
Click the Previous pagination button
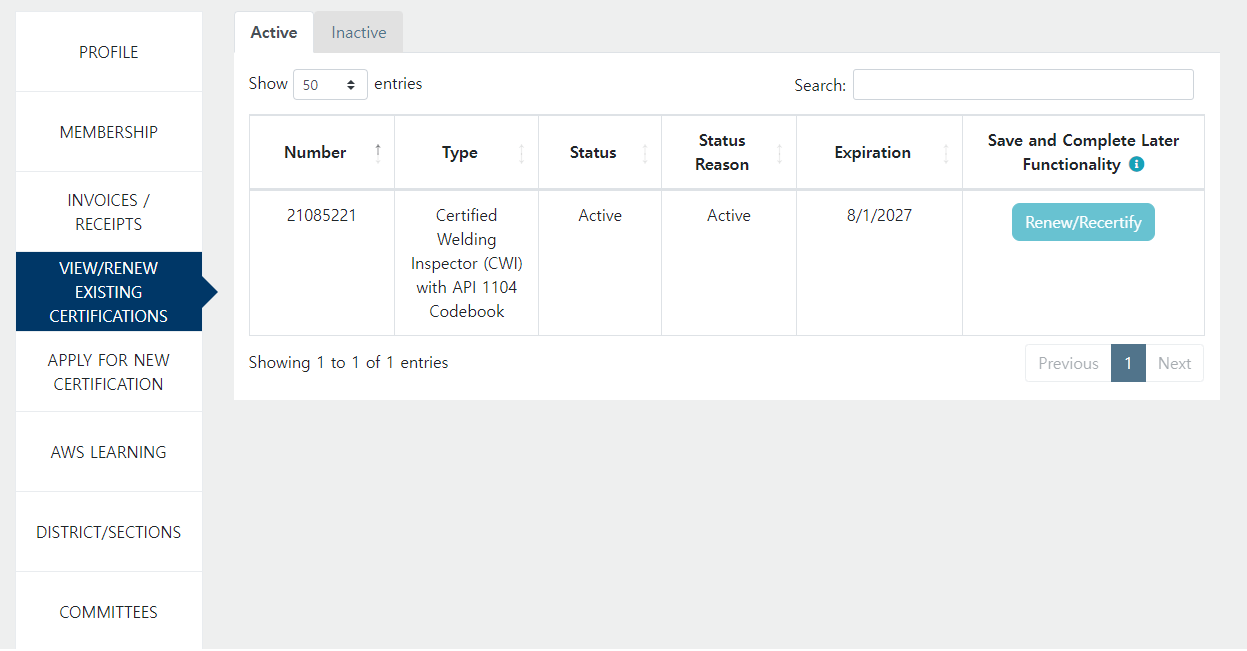pos(1068,363)
